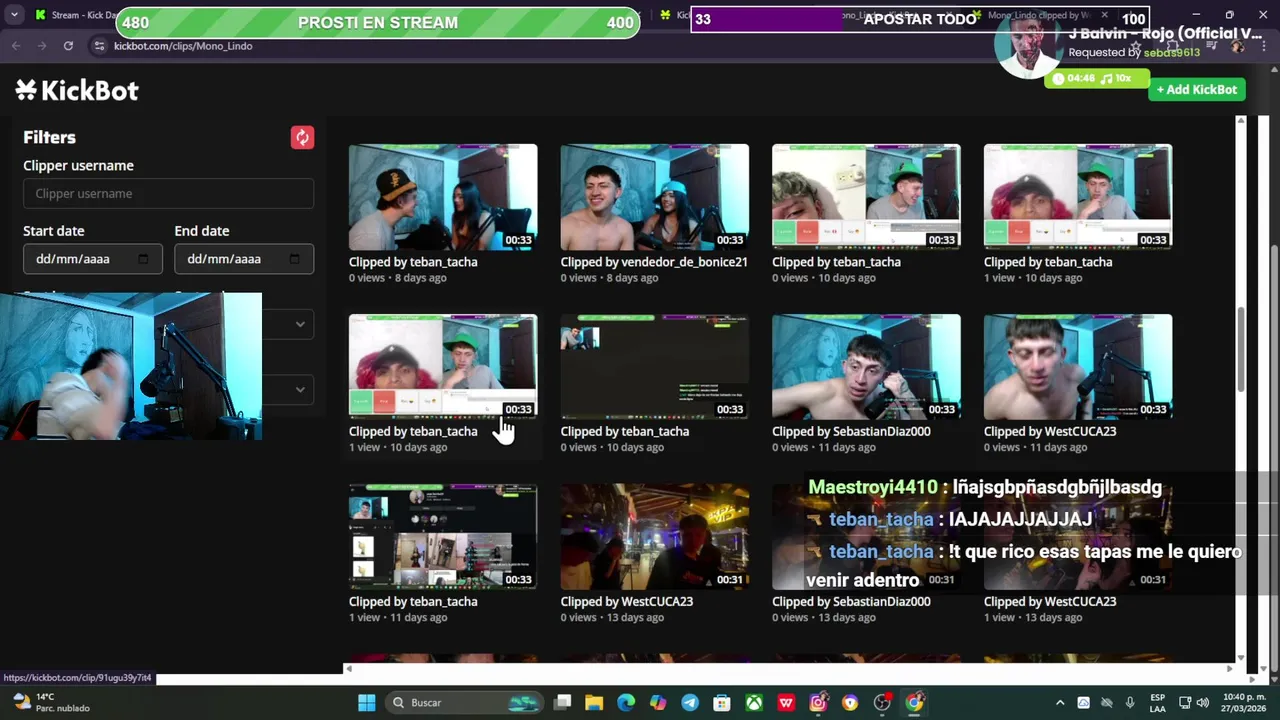Click the microphone icon in the system tray
Viewport: 1280px width, 720px height.
coord(1130,702)
